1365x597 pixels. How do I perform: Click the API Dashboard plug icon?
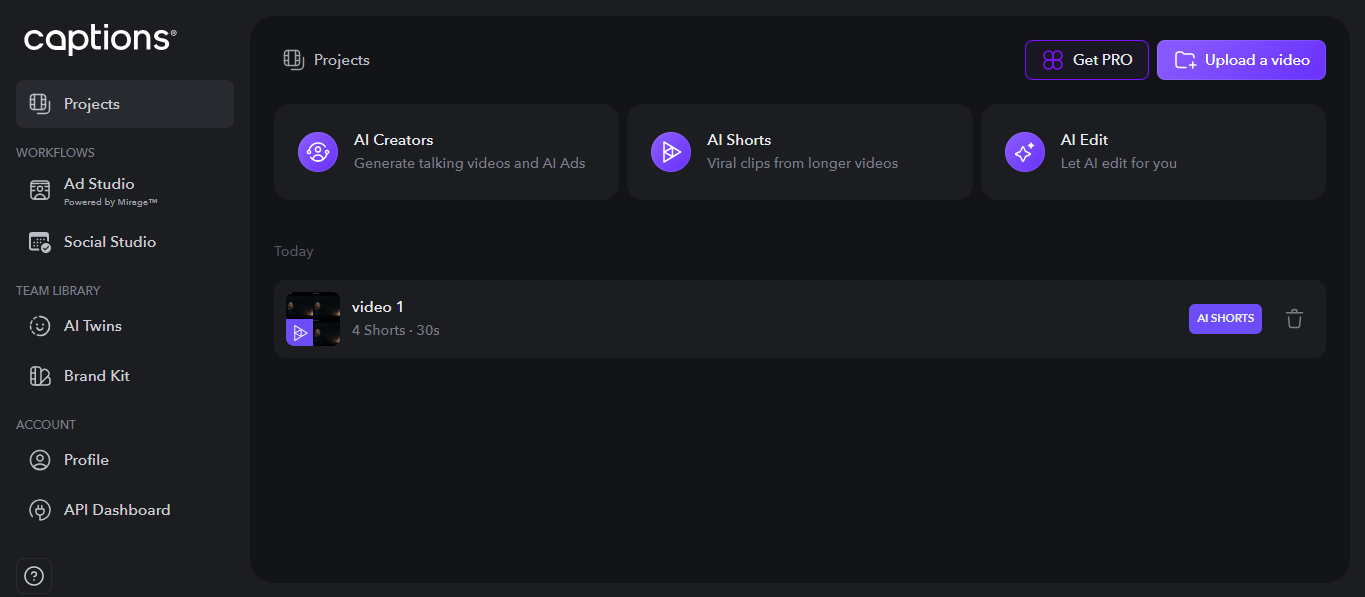point(40,510)
